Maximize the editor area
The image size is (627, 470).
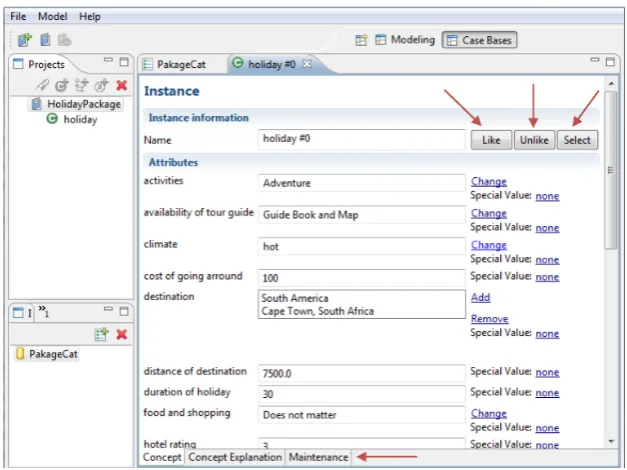coord(610,62)
